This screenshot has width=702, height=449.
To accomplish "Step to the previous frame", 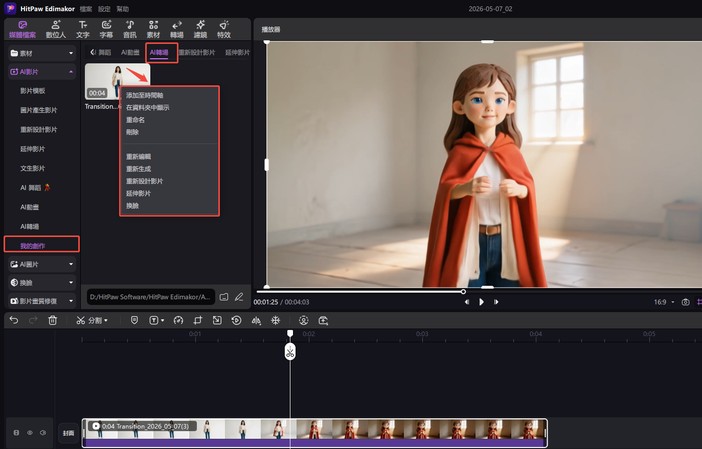I will pyautogui.click(x=467, y=302).
